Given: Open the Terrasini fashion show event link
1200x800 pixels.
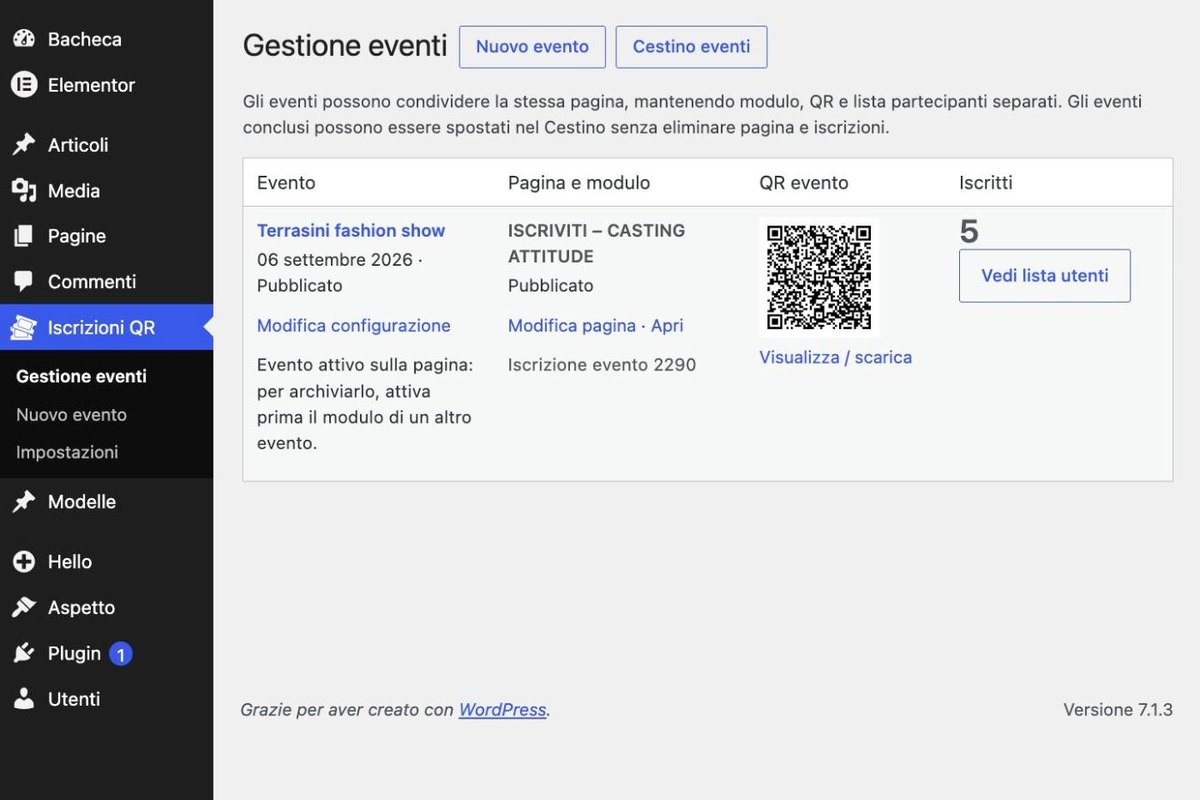Looking at the screenshot, I should pyautogui.click(x=351, y=230).
